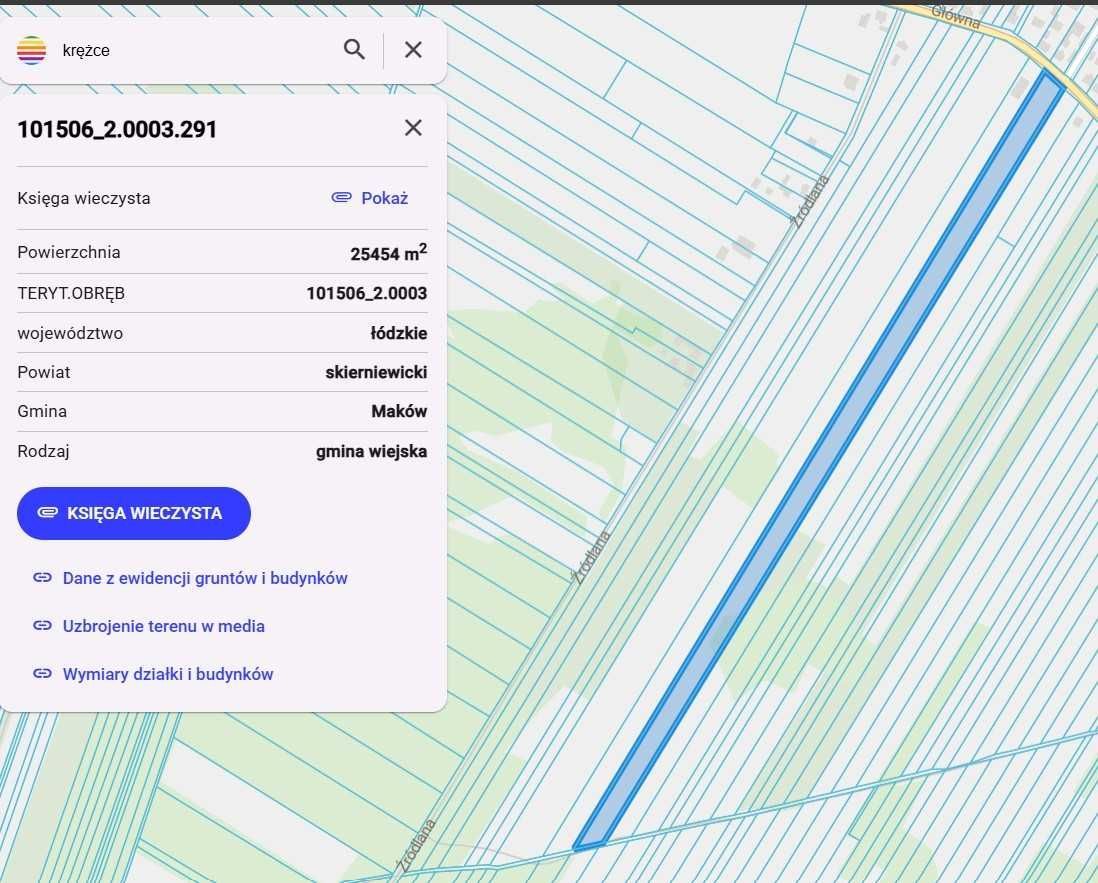
Task: Open the Pokaż link for Księga wieczysta
Action: (x=384, y=198)
